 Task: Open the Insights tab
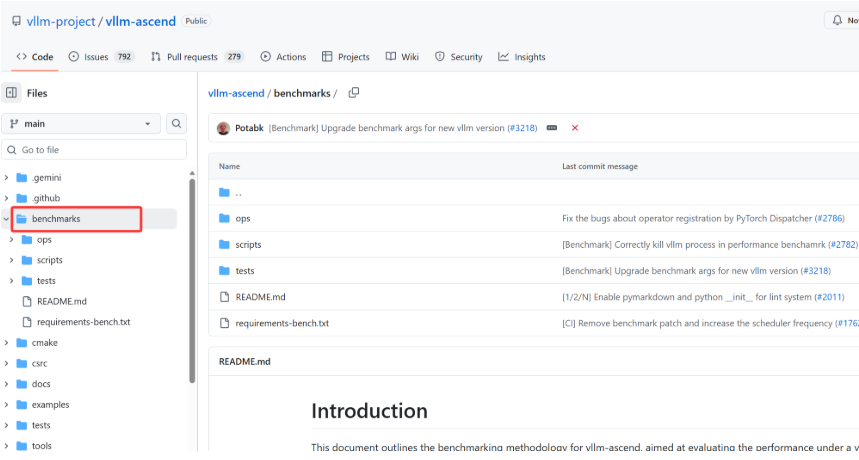tap(522, 57)
